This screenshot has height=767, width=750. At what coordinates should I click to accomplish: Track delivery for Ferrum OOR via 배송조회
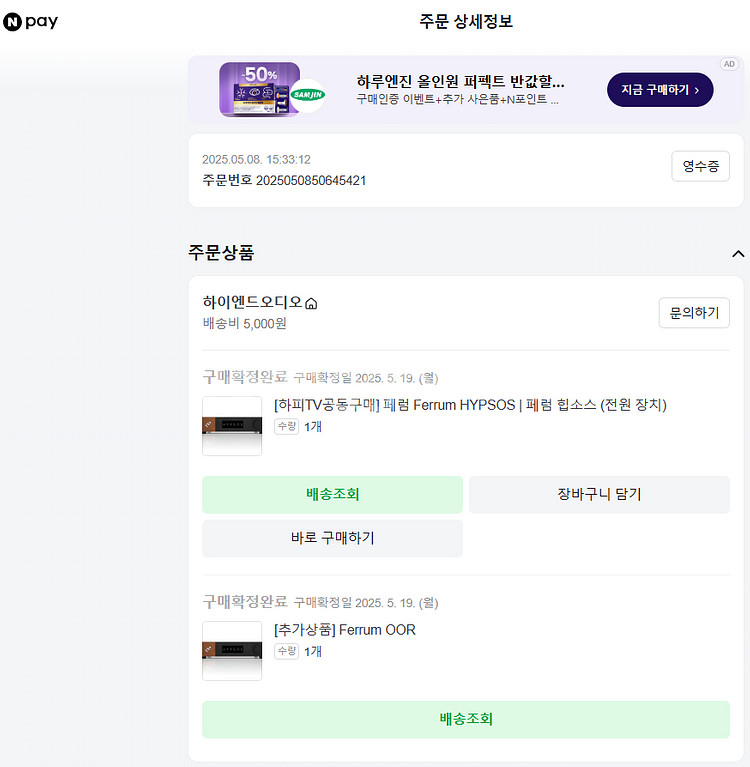[465, 719]
